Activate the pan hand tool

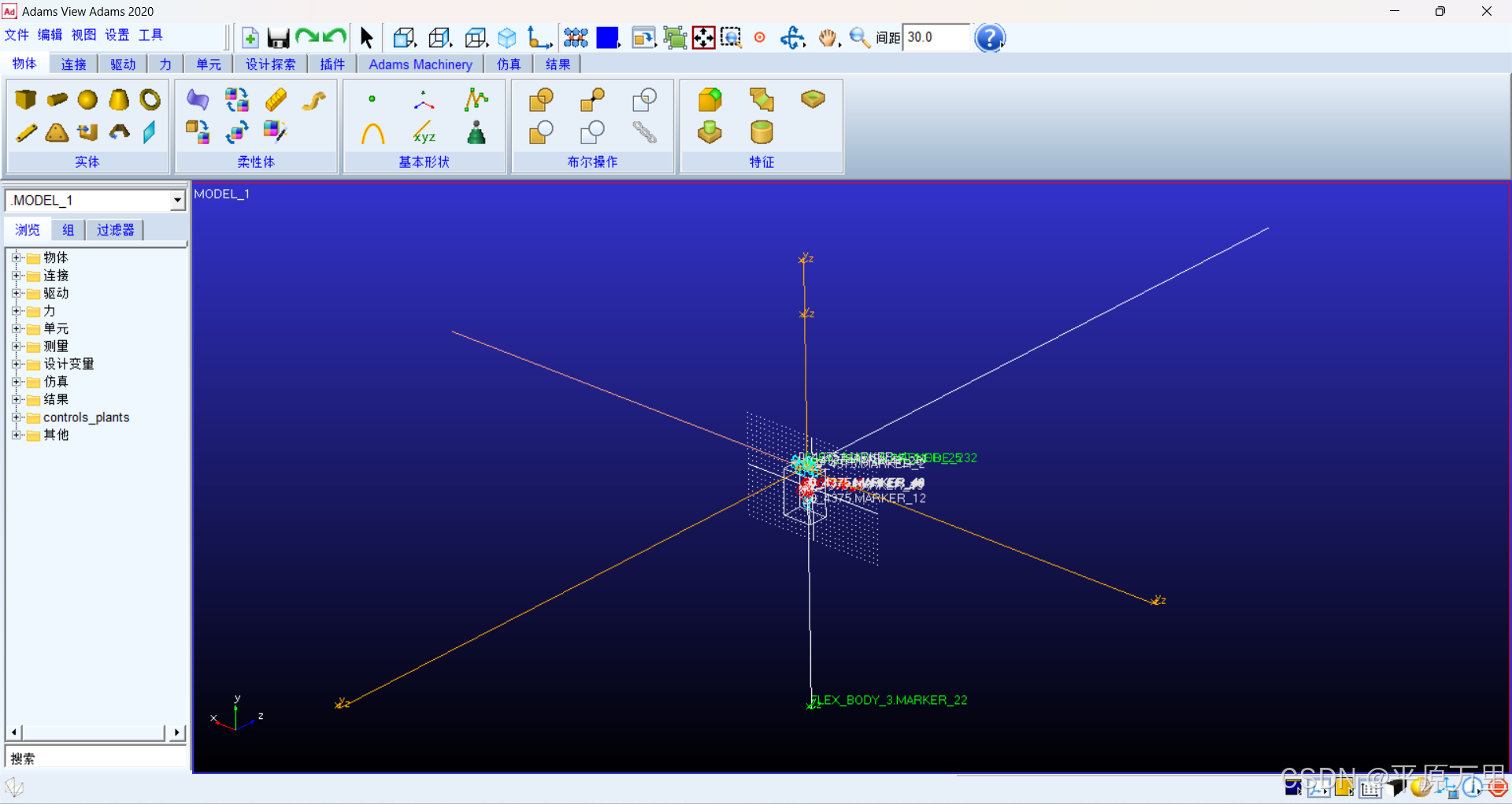pos(828,37)
